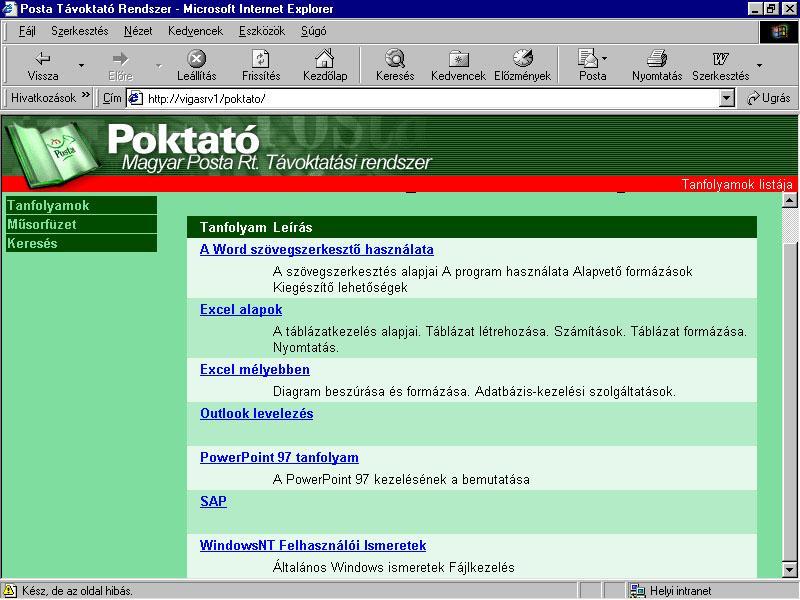The image size is (800, 600).
Task: Click the Windows logo throbber
Action: click(x=779, y=32)
